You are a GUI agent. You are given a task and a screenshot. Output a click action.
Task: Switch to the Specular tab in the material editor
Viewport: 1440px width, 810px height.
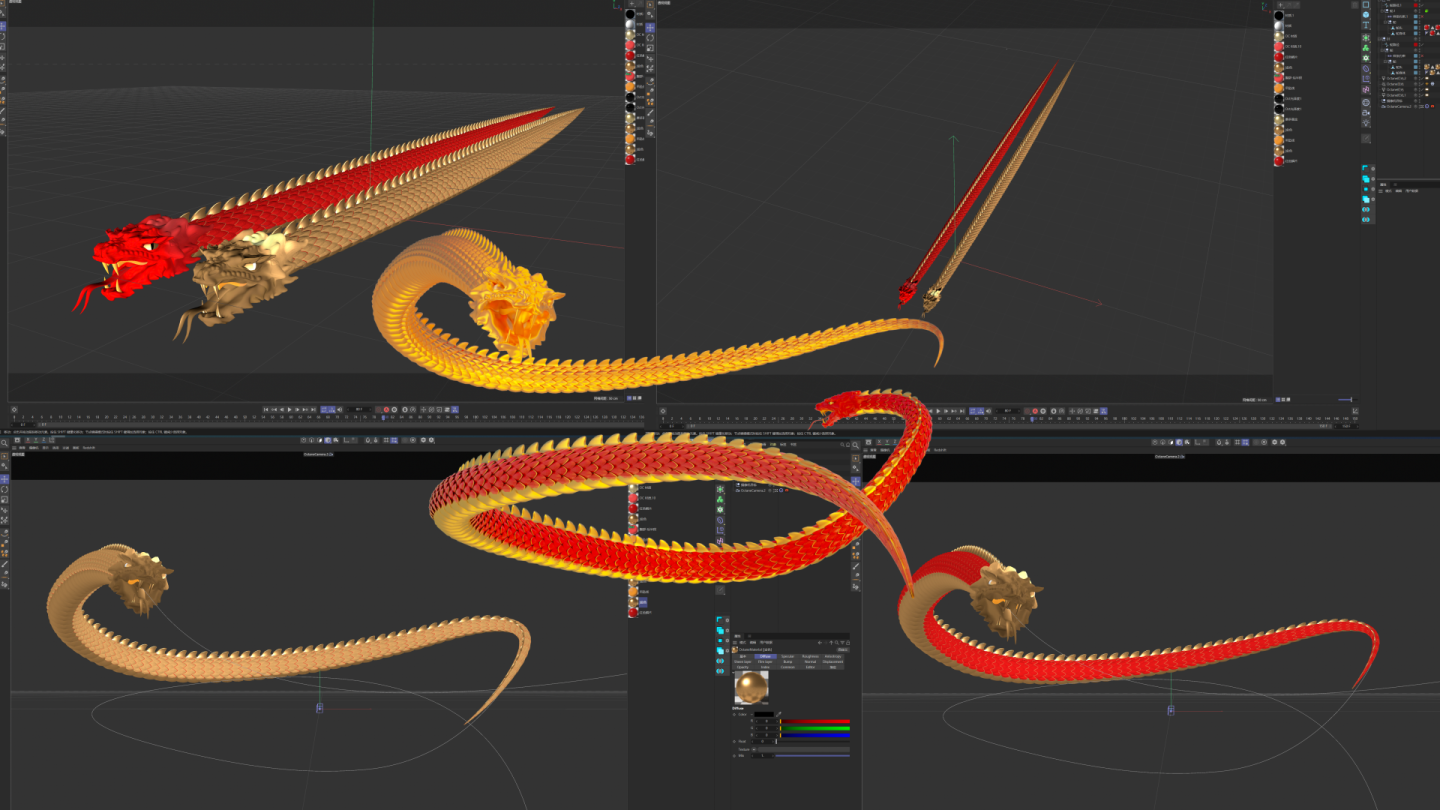pos(789,656)
